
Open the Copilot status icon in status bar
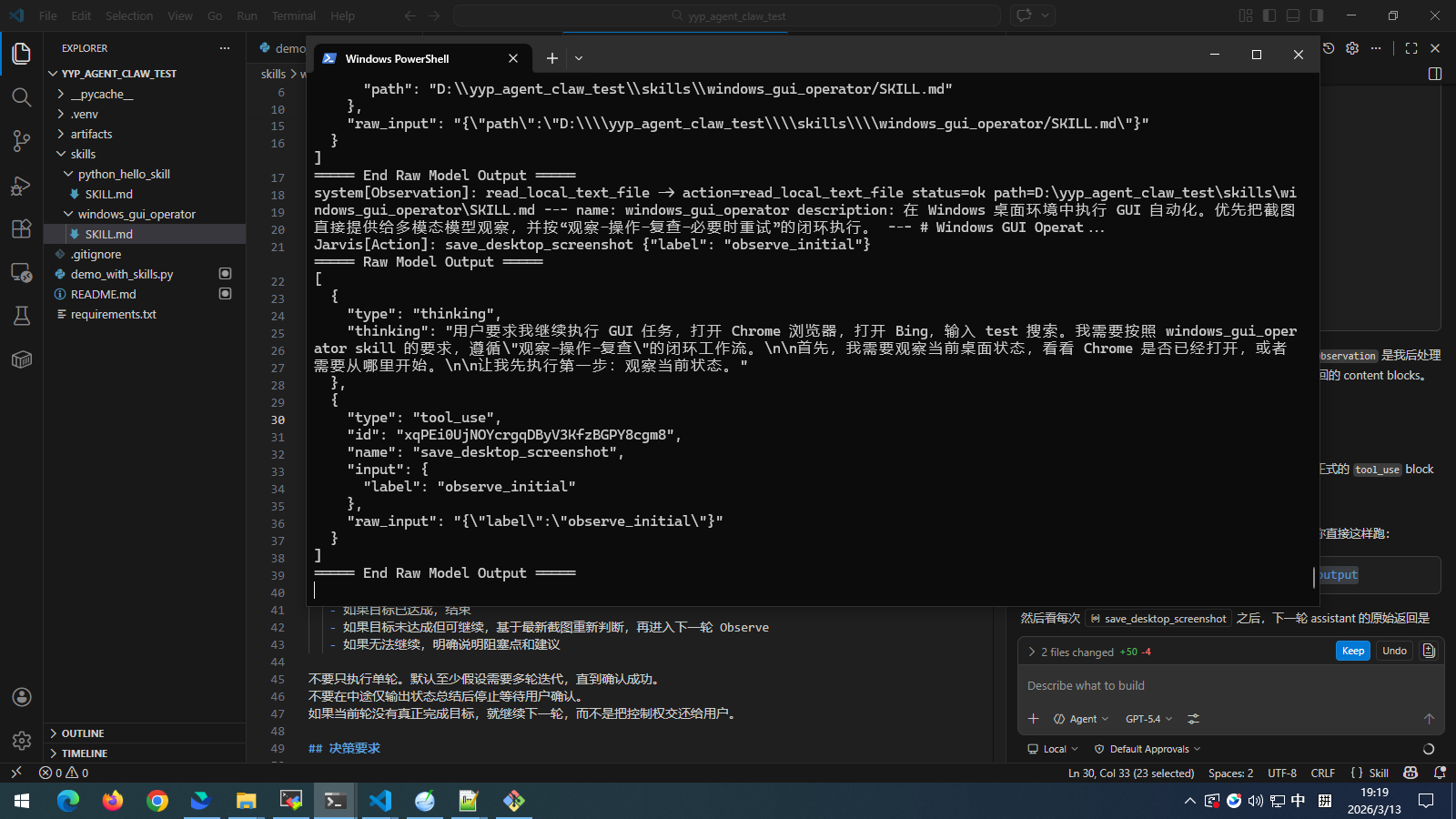click(x=1410, y=773)
